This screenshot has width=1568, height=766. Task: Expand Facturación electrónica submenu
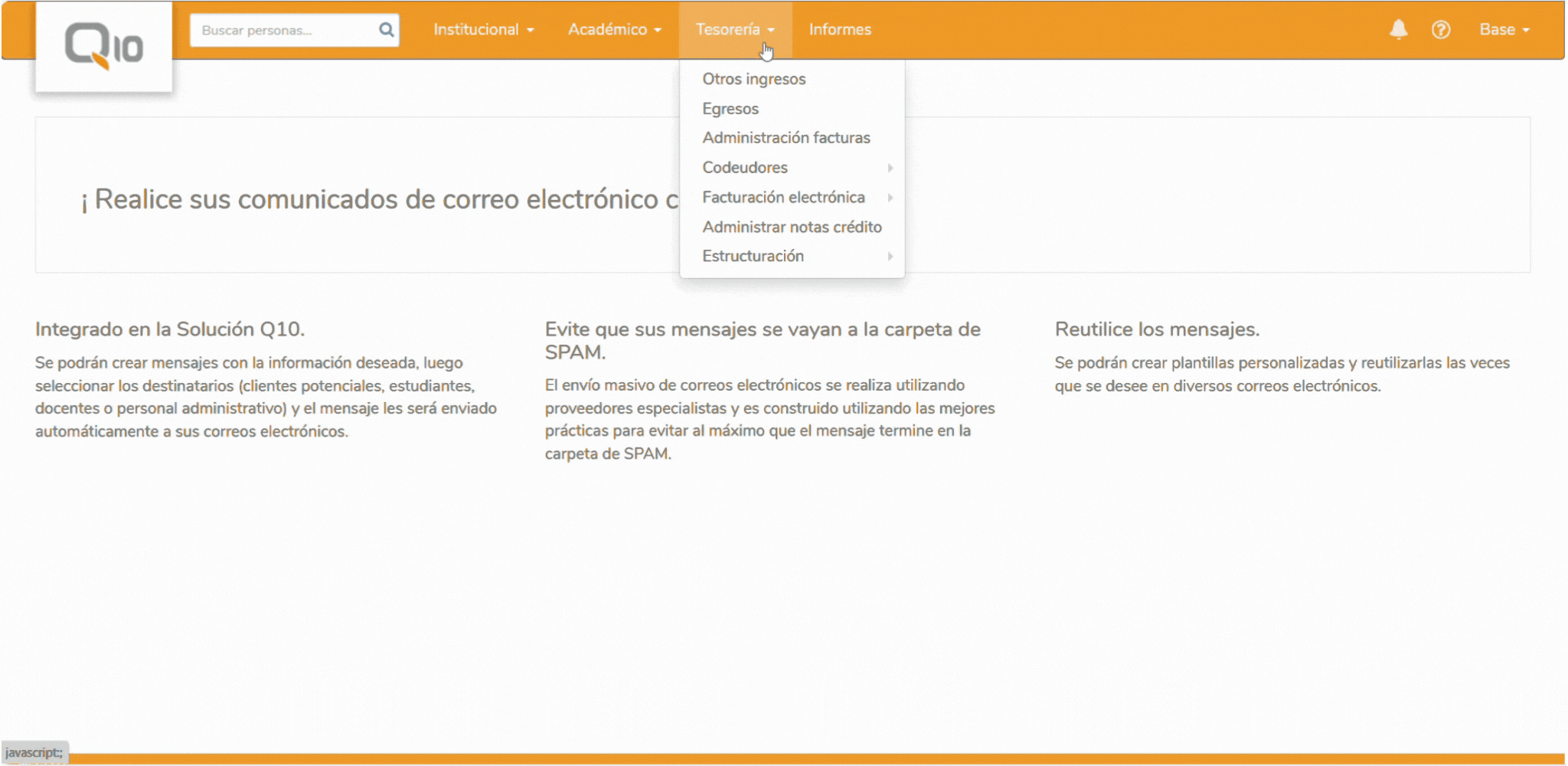click(783, 198)
